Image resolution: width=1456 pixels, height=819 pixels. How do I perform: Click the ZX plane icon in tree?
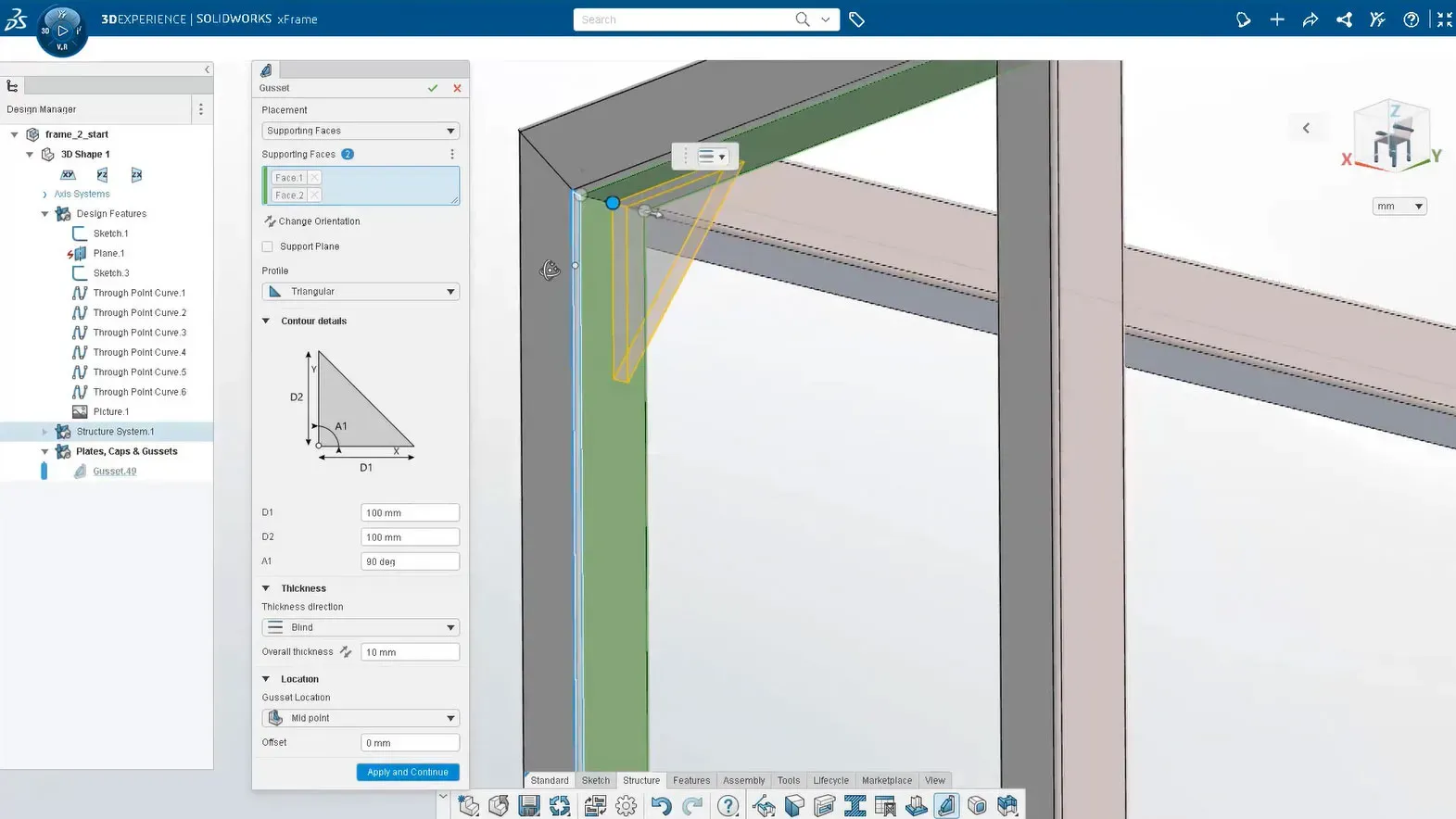(x=136, y=174)
